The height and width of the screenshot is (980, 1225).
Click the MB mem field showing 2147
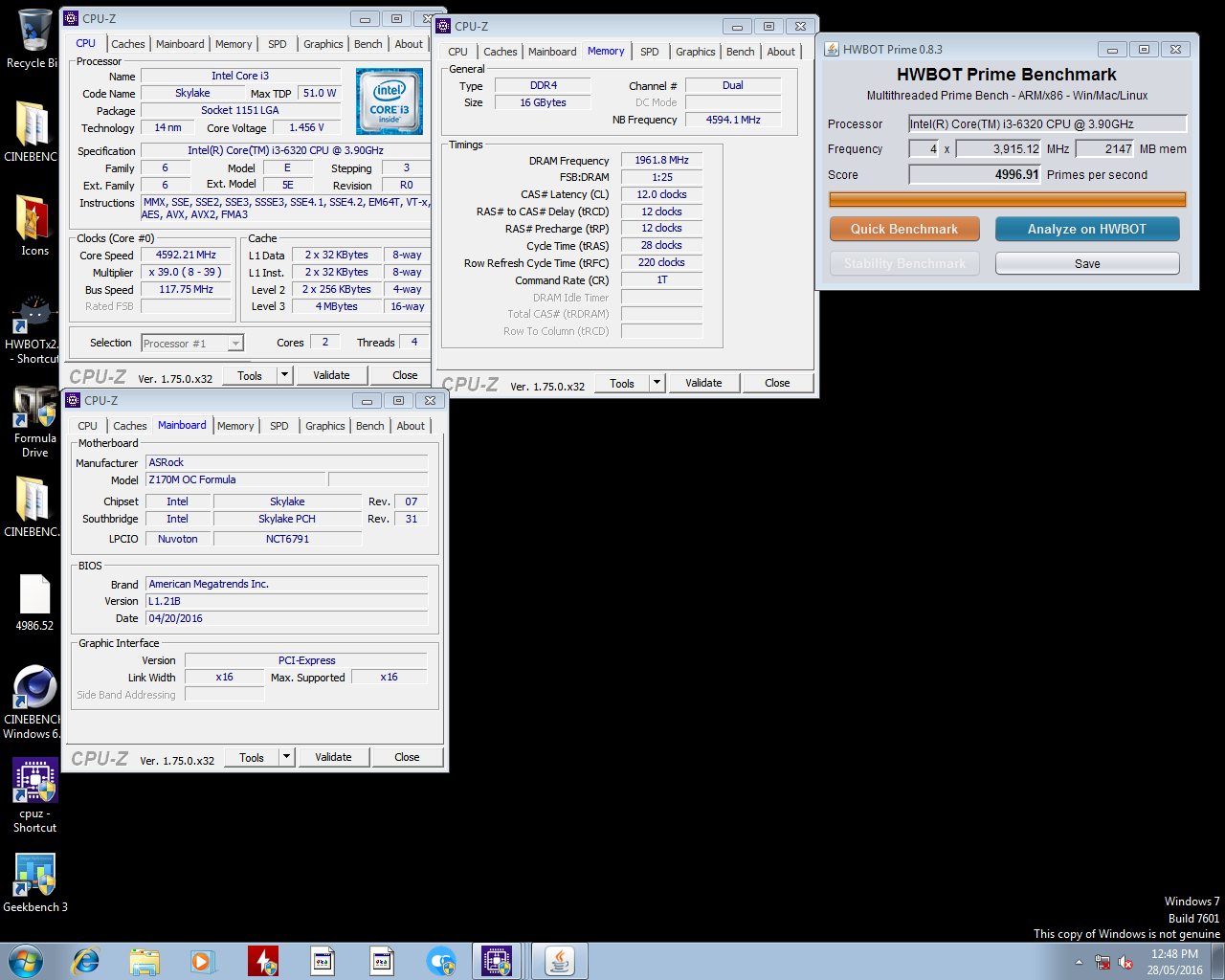(x=1104, y=148)
